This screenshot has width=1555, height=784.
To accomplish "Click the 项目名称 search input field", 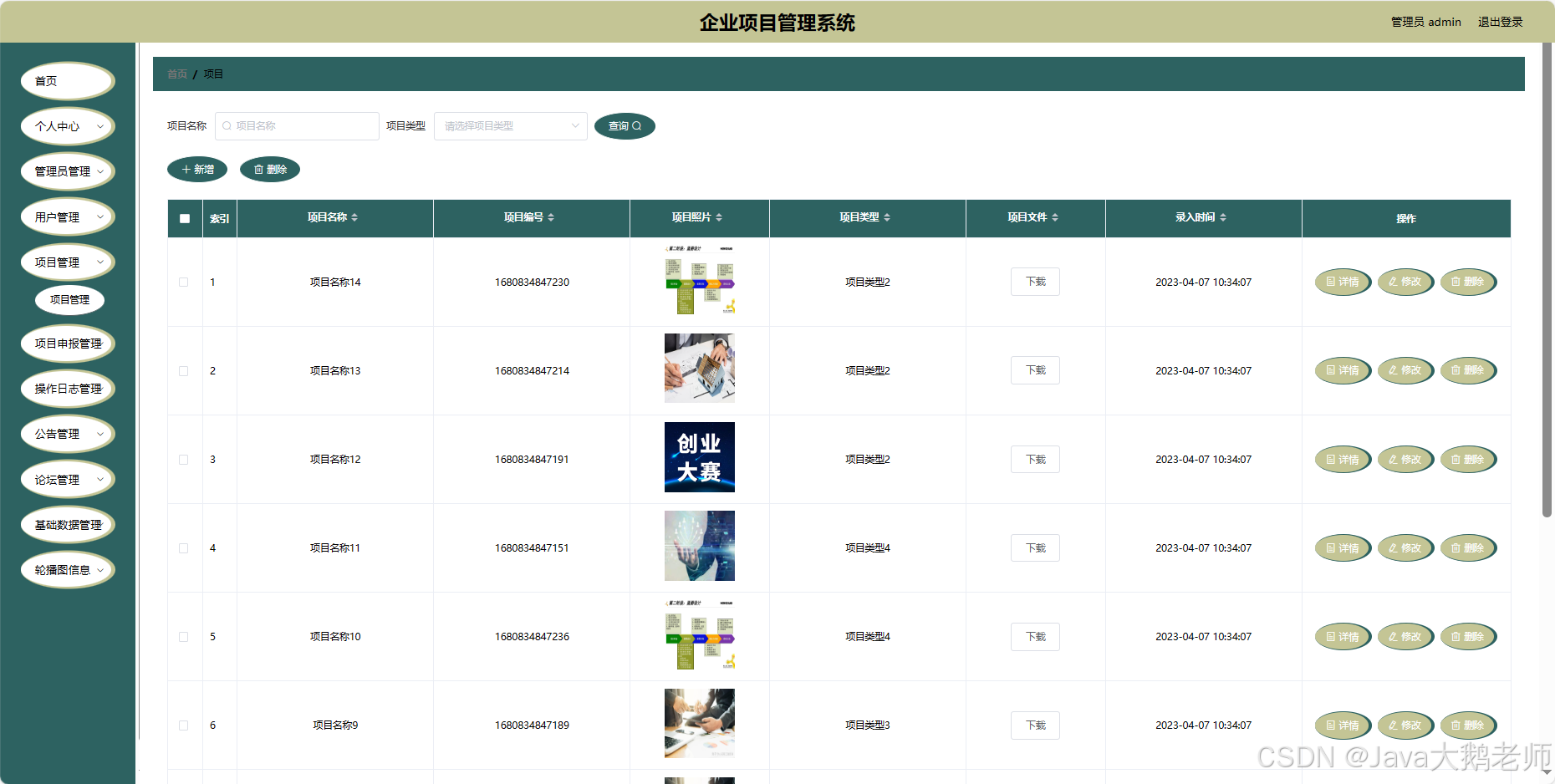I will point(297,126).
